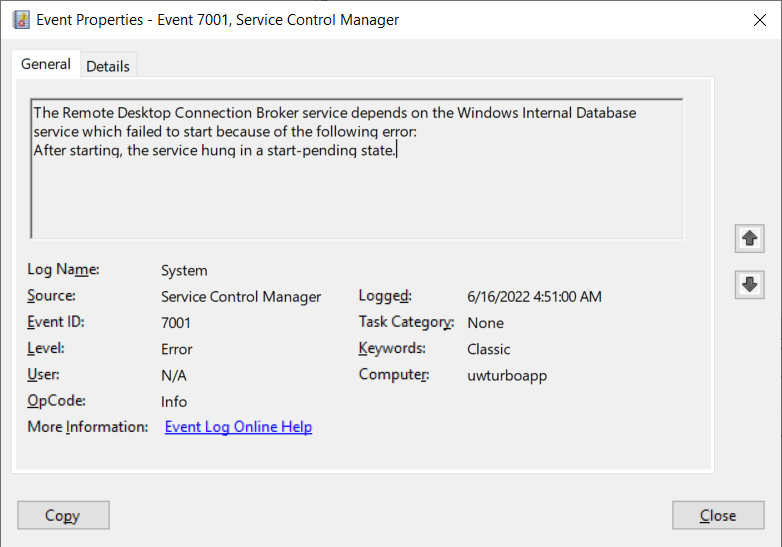This screenshot has width=782, height=547.
Task: Click the previous event up arrow button
Action: pos(749,238)
